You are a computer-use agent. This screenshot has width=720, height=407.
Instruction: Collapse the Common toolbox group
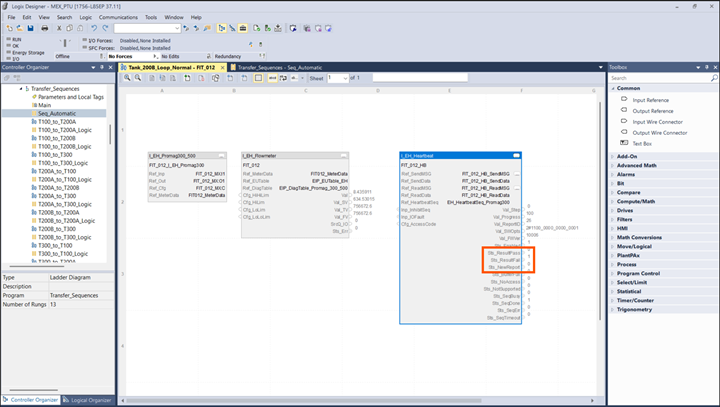click(613, 88)
